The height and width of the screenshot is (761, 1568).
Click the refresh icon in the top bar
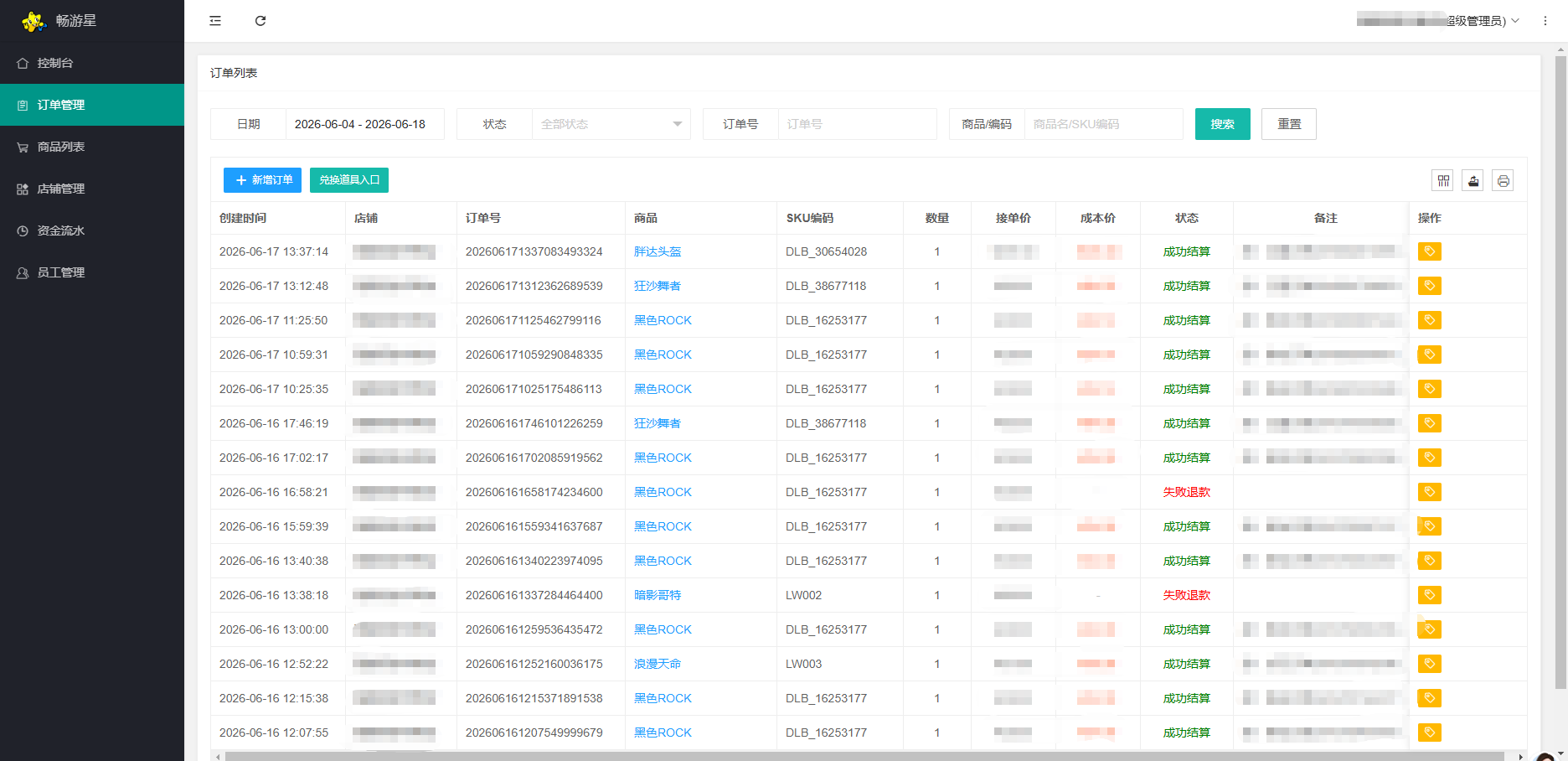260,21
